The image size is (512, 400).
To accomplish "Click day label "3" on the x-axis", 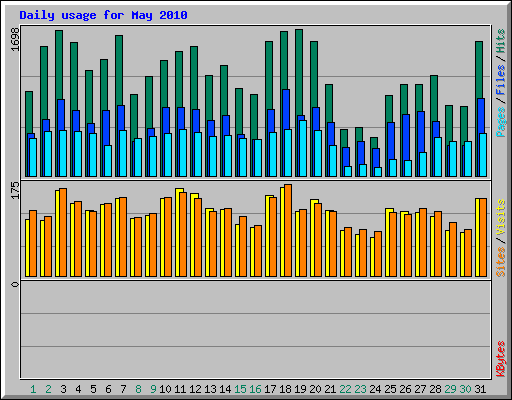I will [63, 389].
